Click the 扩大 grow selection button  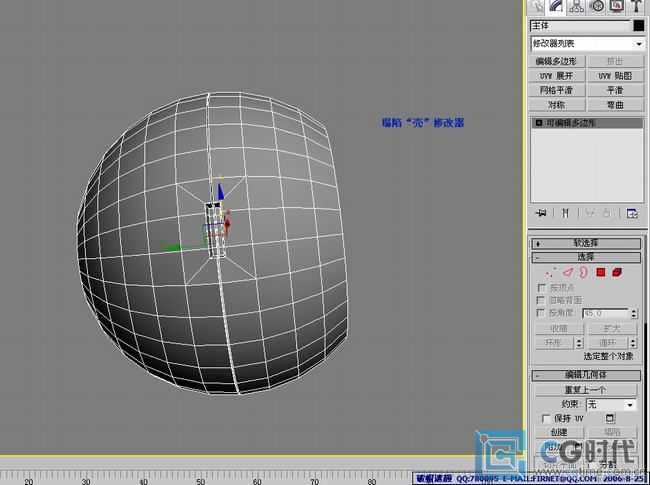[x=612, y=329]
